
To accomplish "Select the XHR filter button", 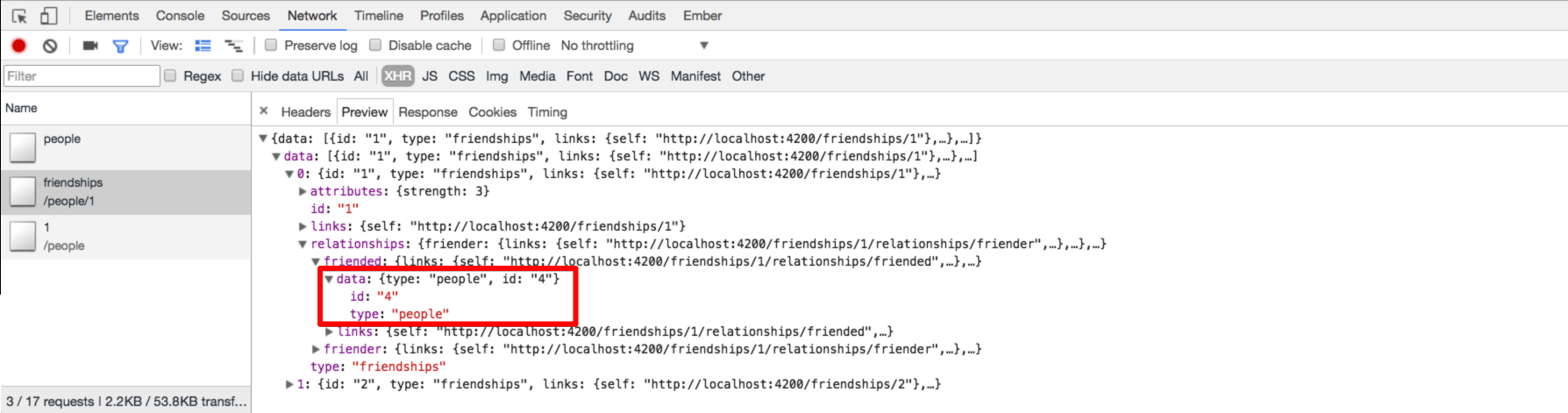I will [x=397, y=76].
